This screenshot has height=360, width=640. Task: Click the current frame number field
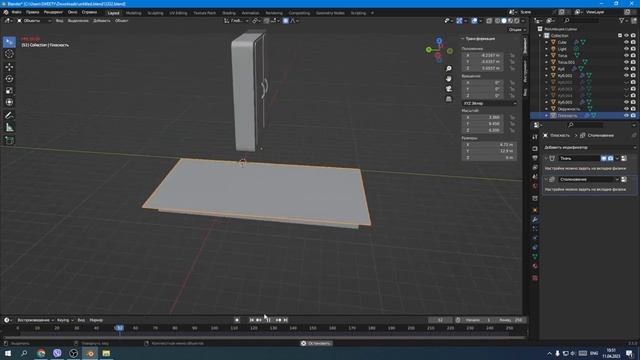tap(440, 320)
